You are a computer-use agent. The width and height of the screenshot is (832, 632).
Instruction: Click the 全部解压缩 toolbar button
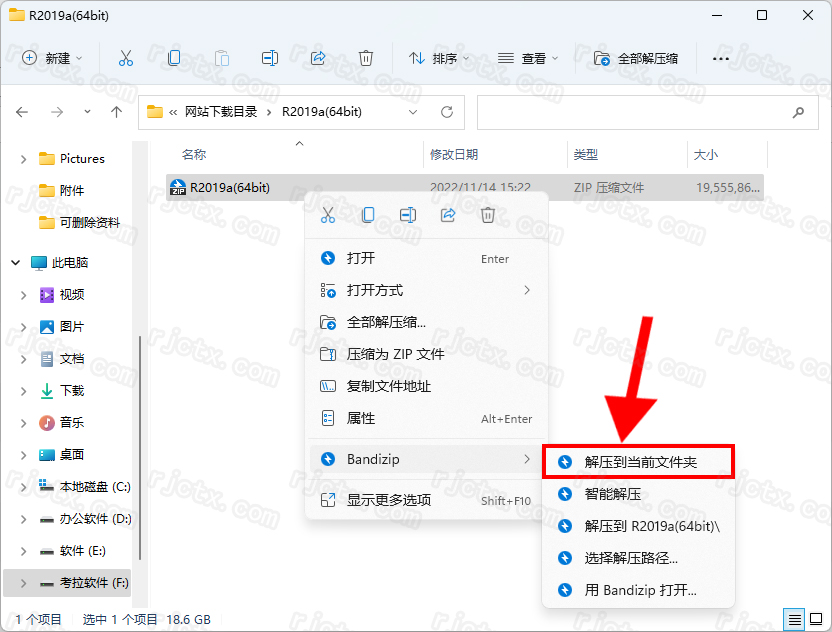click(x=637, y=58)
